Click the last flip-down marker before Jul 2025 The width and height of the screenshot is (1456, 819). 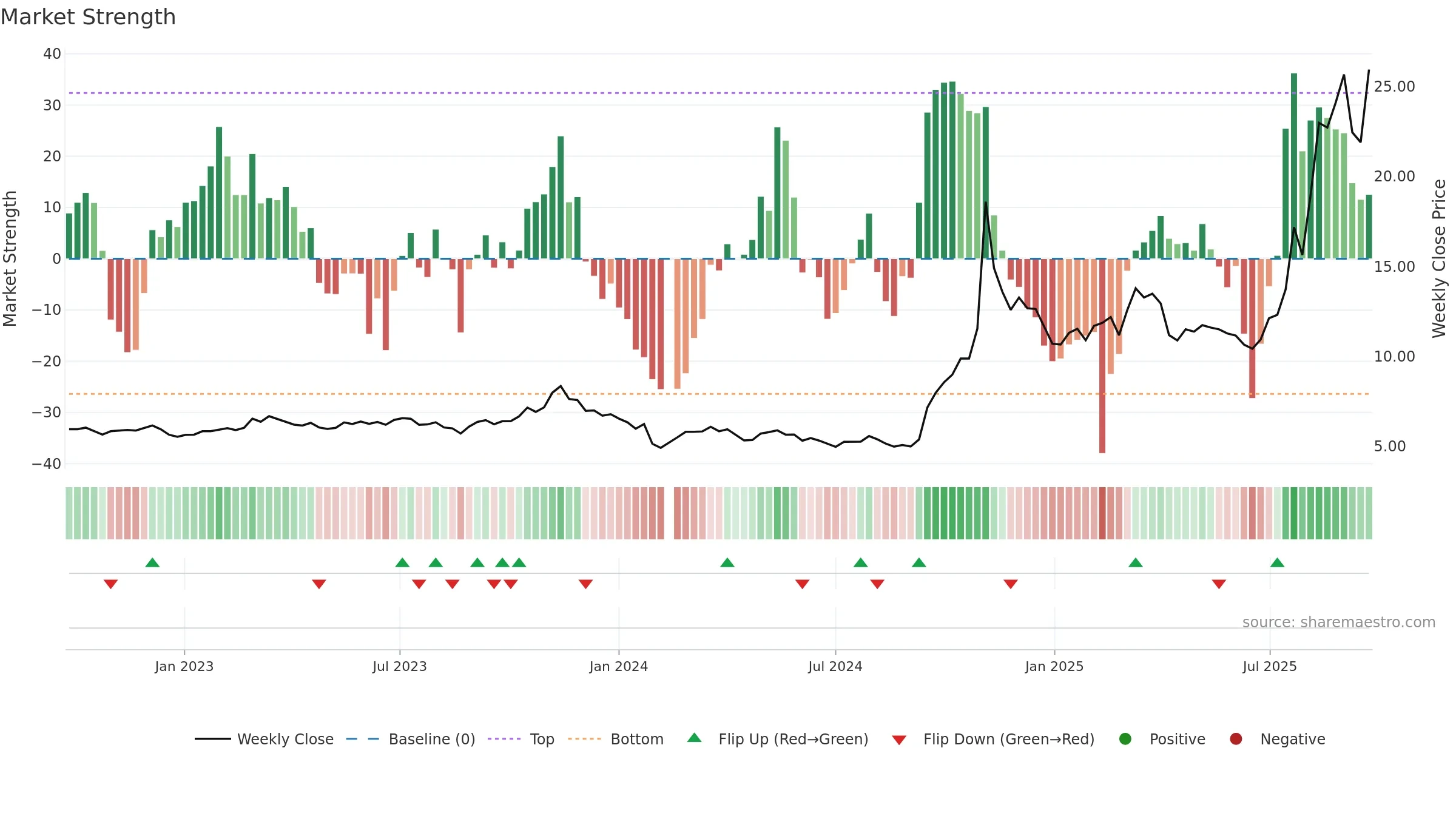coord(1219,584)
